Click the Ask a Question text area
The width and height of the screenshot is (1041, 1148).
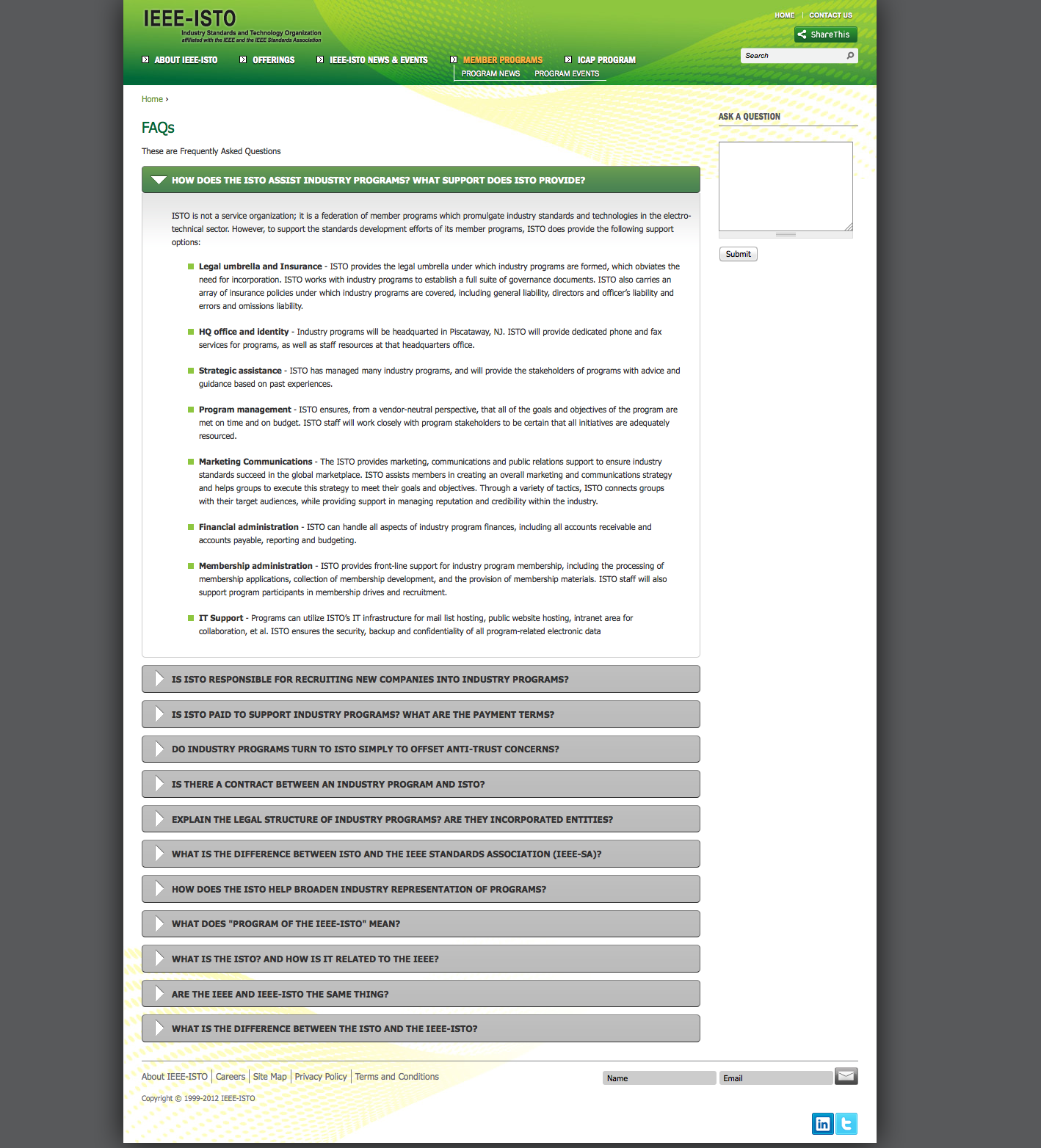786,186
